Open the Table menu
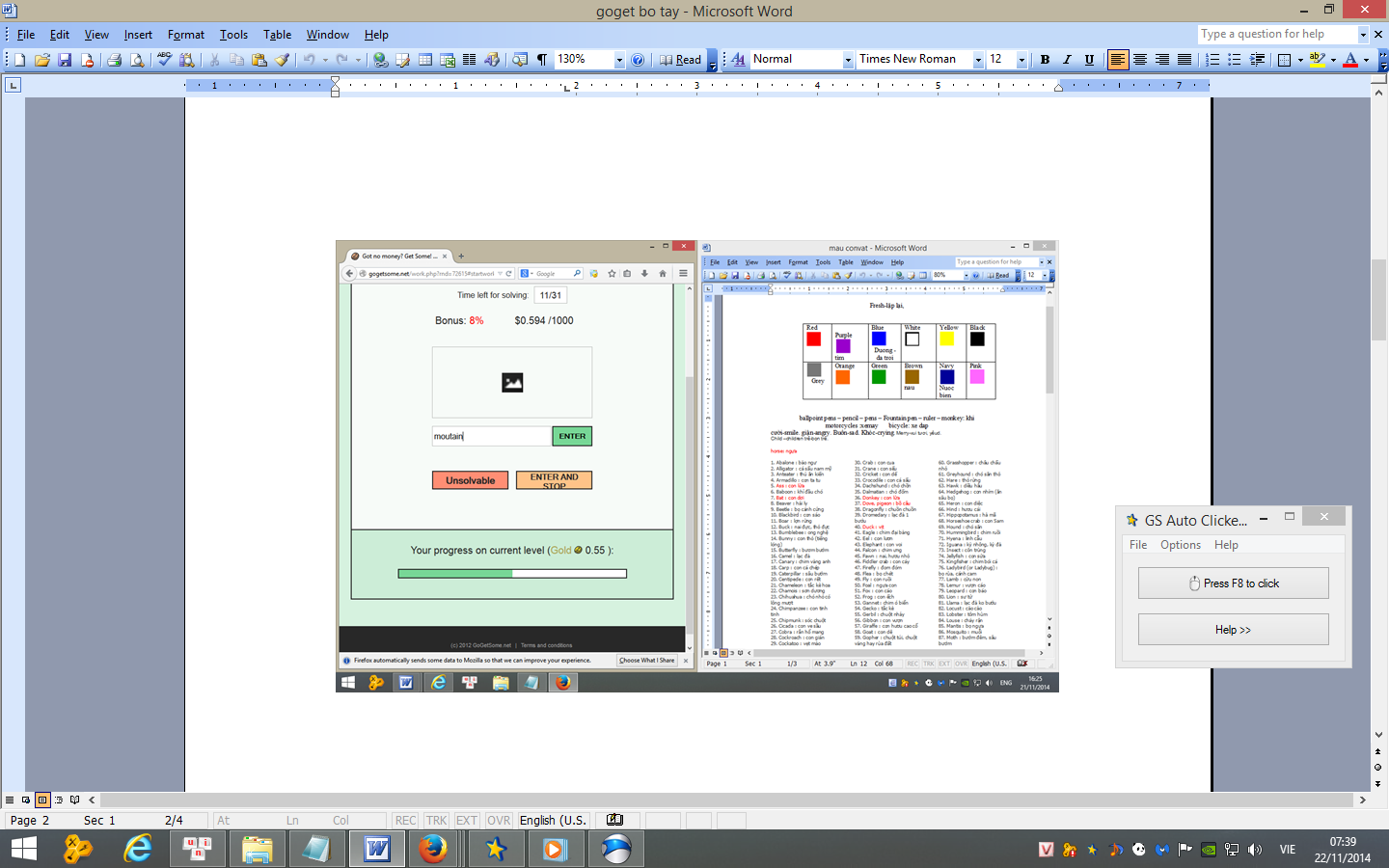The width and height of the screenshot is (1389, 868). pos(277,35)
